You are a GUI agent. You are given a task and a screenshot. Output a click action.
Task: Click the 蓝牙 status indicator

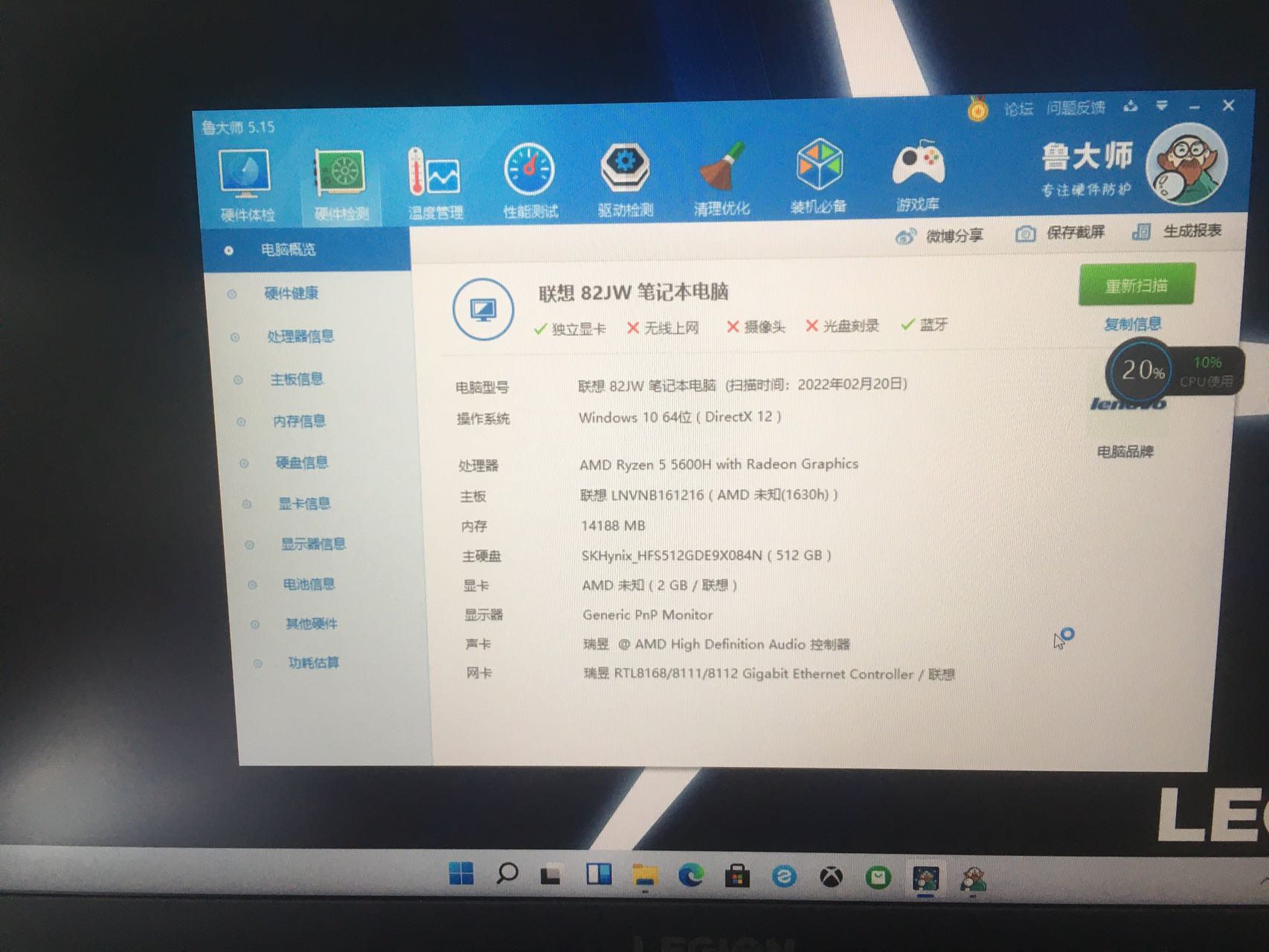(x=925, y=324)
